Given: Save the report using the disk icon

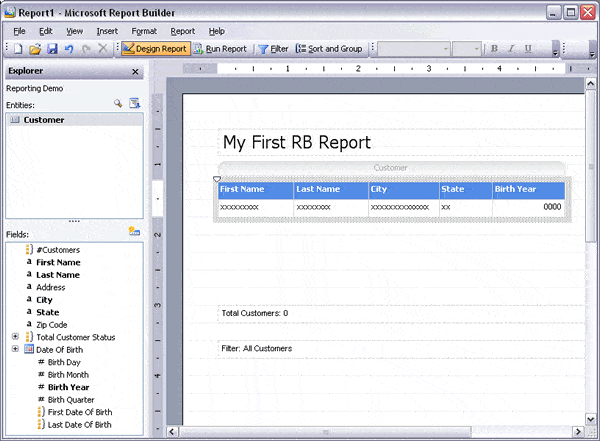Looking at the screenshot, I should tap(52, 48).
